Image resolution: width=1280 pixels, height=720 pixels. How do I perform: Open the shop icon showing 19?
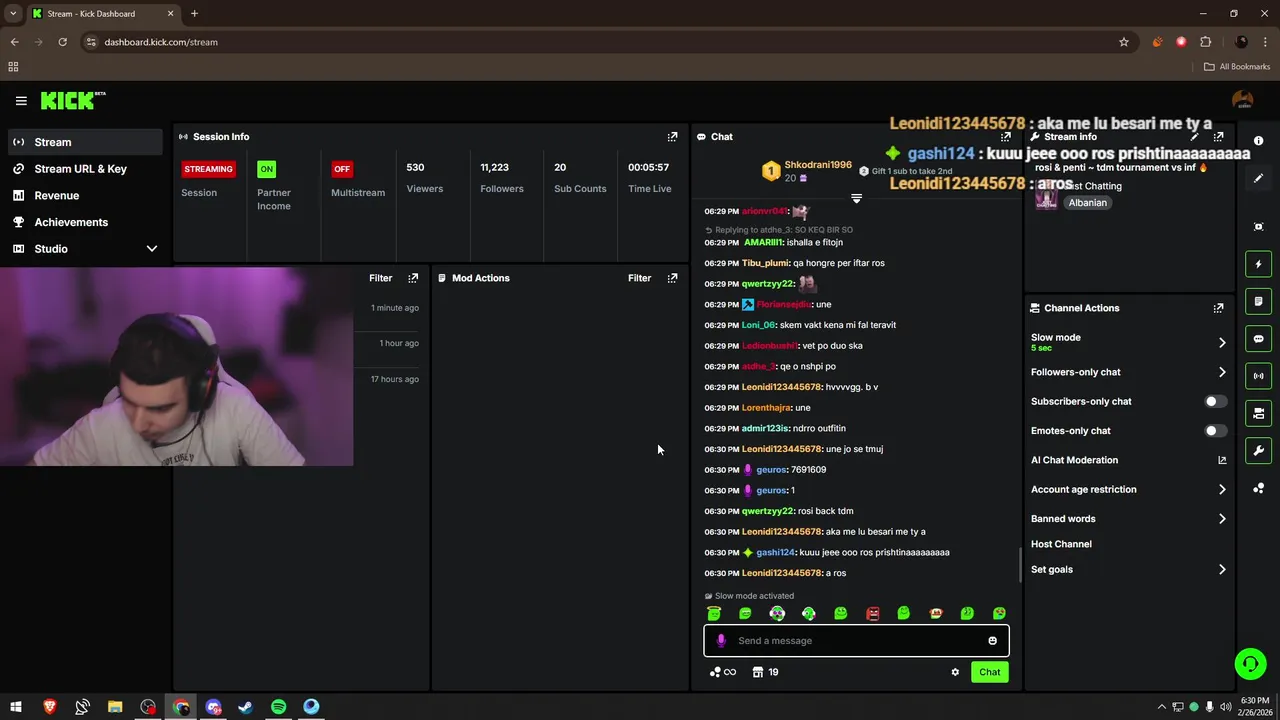(x=766, y=672)
